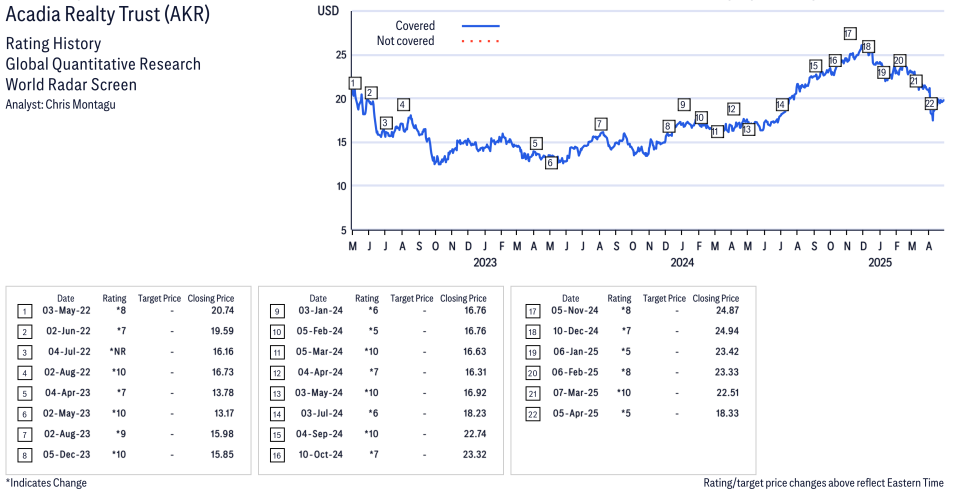This screenshot has height=489, width=955.
Task: Click the date cell 02-Aug-23
Action: [67, 434]
